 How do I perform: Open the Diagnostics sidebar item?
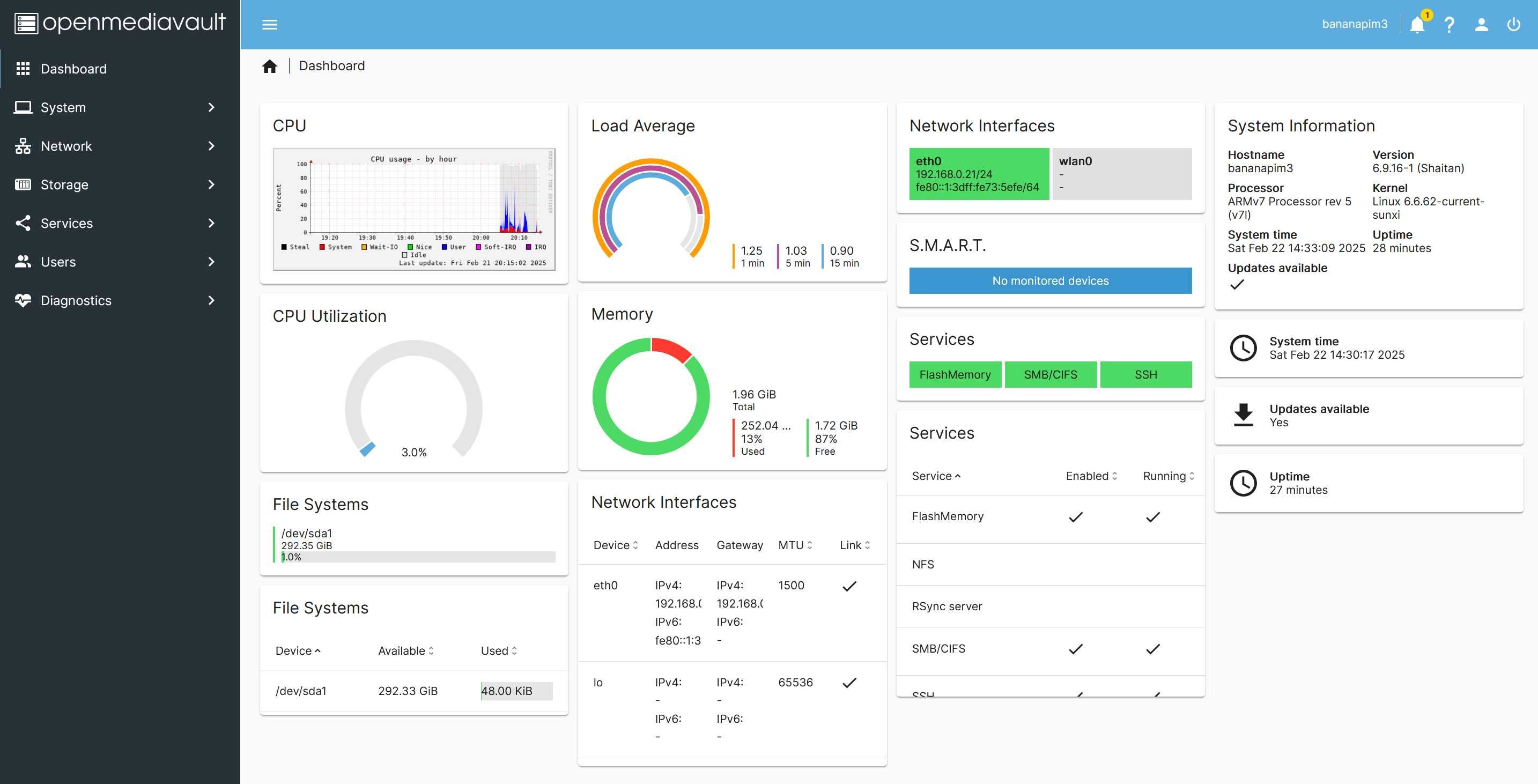pos(120,300)
